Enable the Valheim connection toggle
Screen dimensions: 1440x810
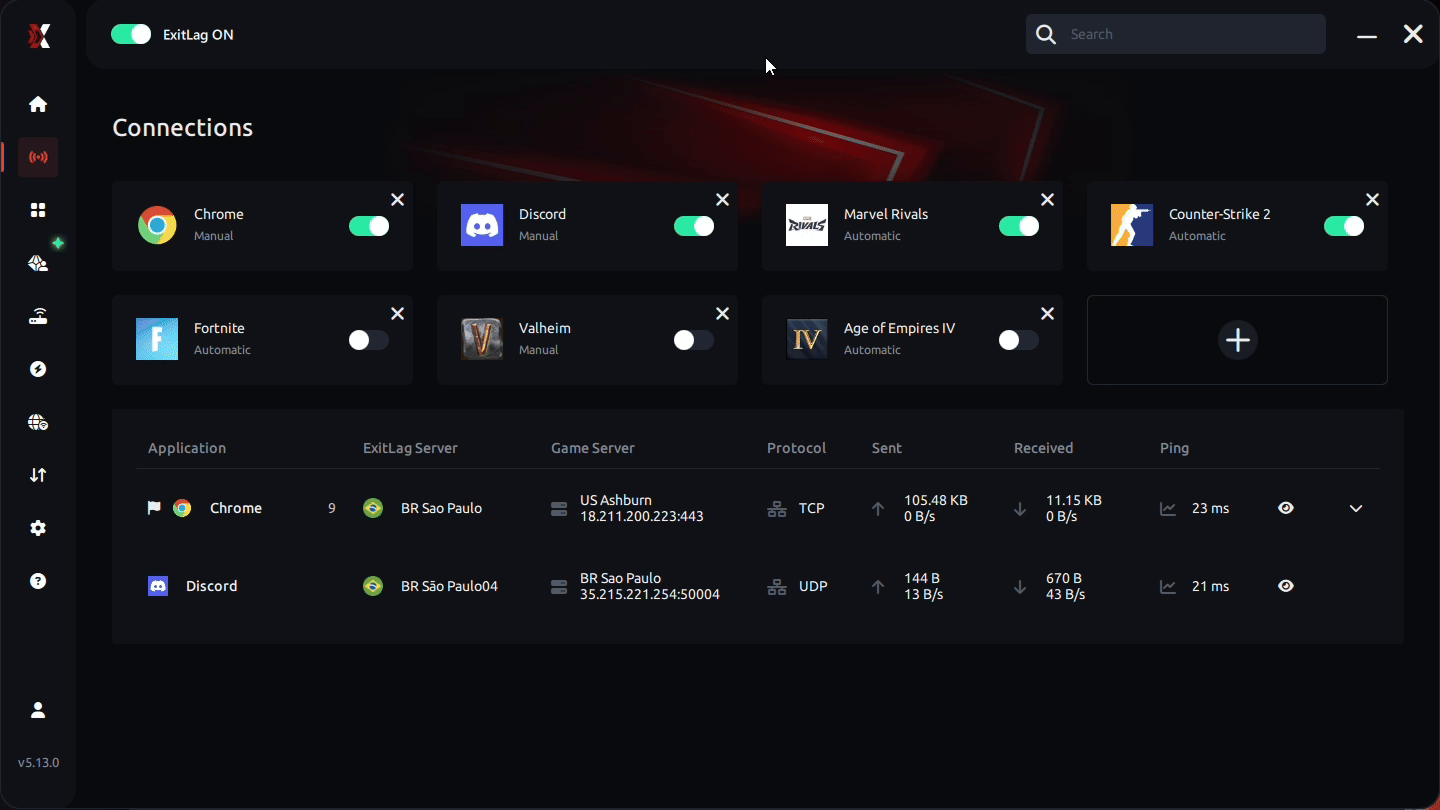[694, 340]
